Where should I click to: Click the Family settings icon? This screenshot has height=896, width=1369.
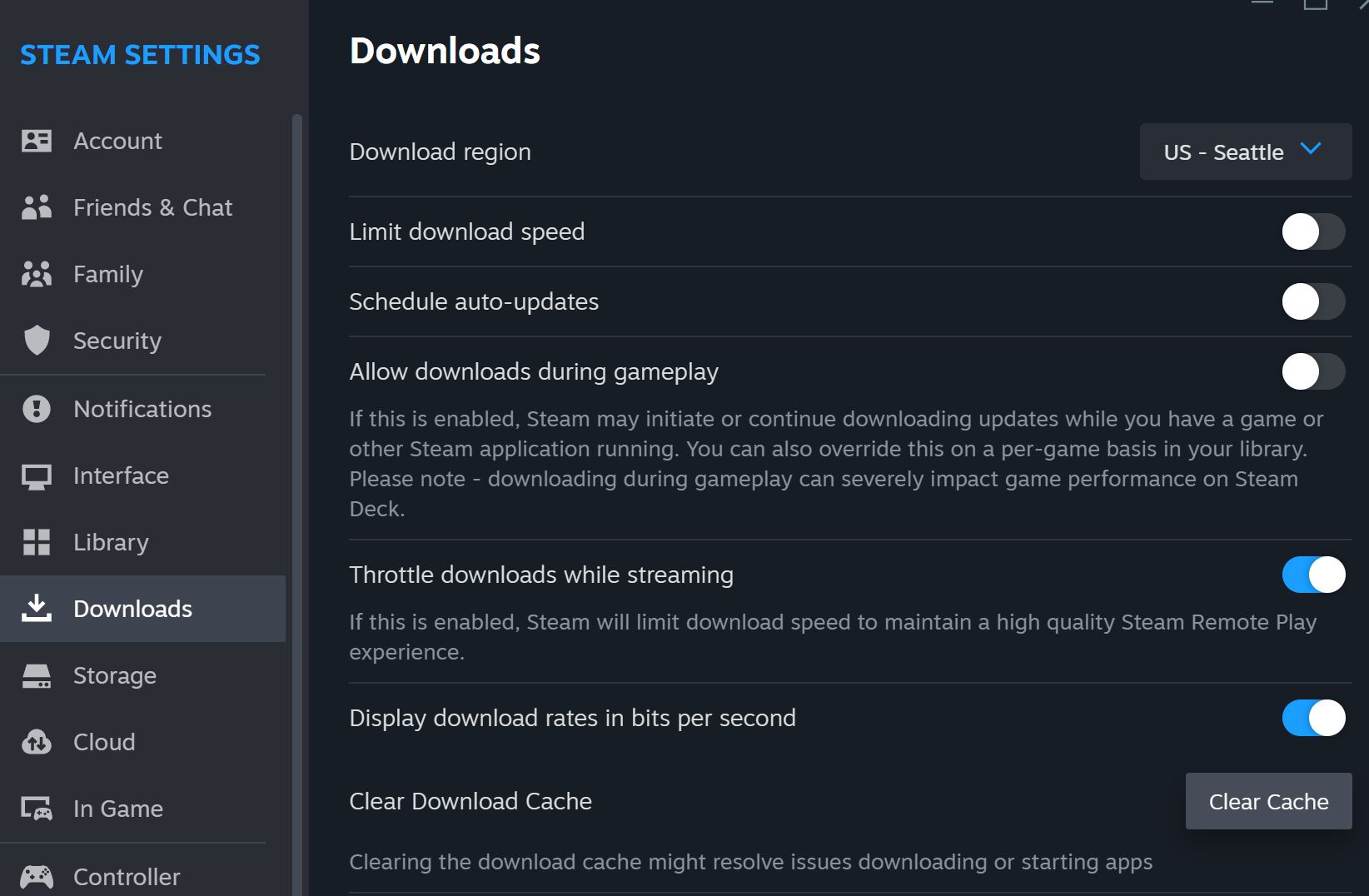[37, 274]
